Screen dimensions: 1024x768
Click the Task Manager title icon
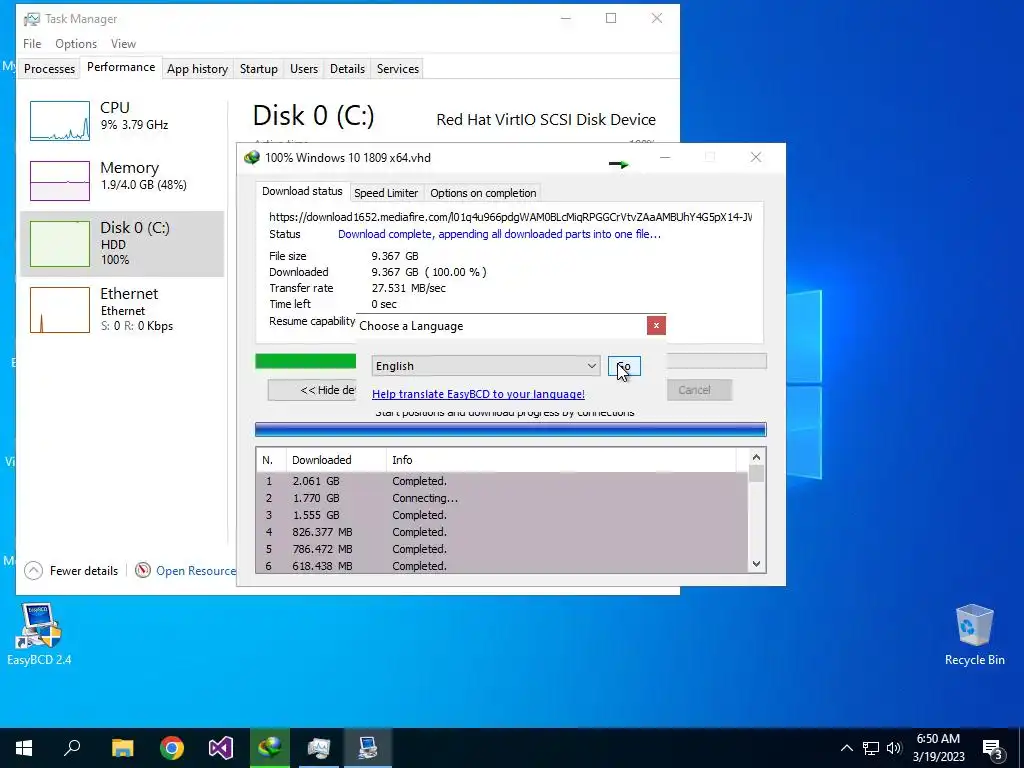tap(31, 19)
